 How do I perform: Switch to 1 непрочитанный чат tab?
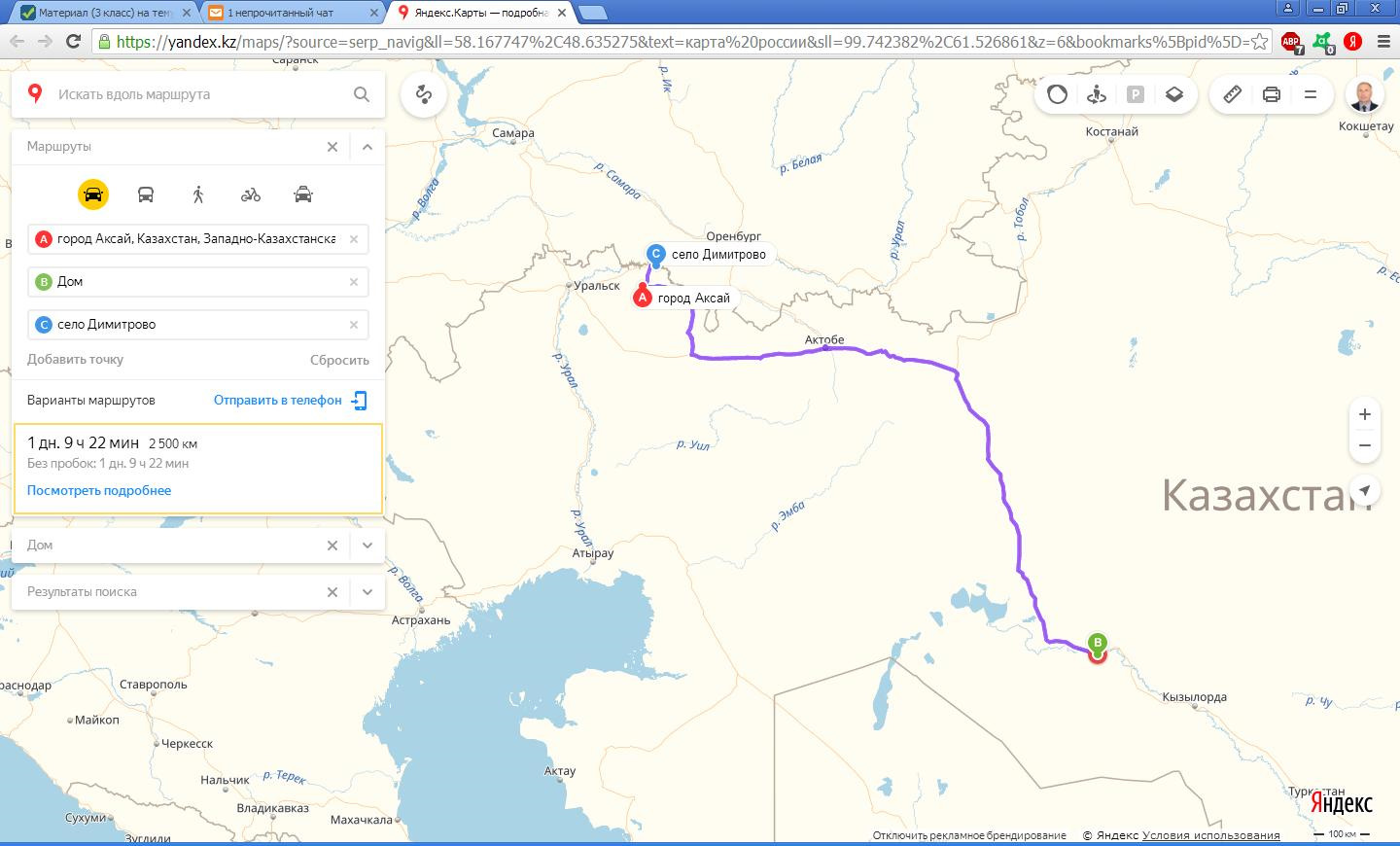[292, 13]
